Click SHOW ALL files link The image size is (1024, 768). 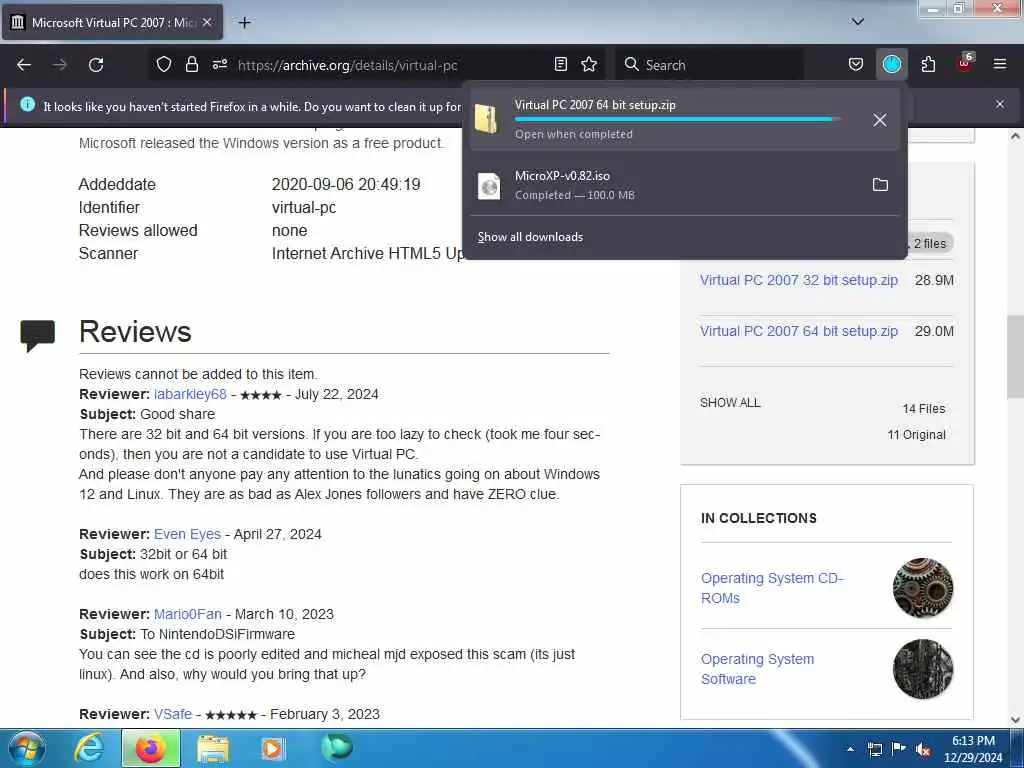pyautogui.click(x=730, y=402)
